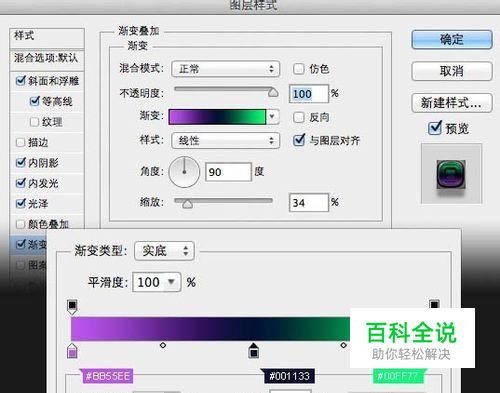The height and width of the screenshot is (393, 500).
Task: Select the 内发光 style entry
Action: (x=43, y=183)
